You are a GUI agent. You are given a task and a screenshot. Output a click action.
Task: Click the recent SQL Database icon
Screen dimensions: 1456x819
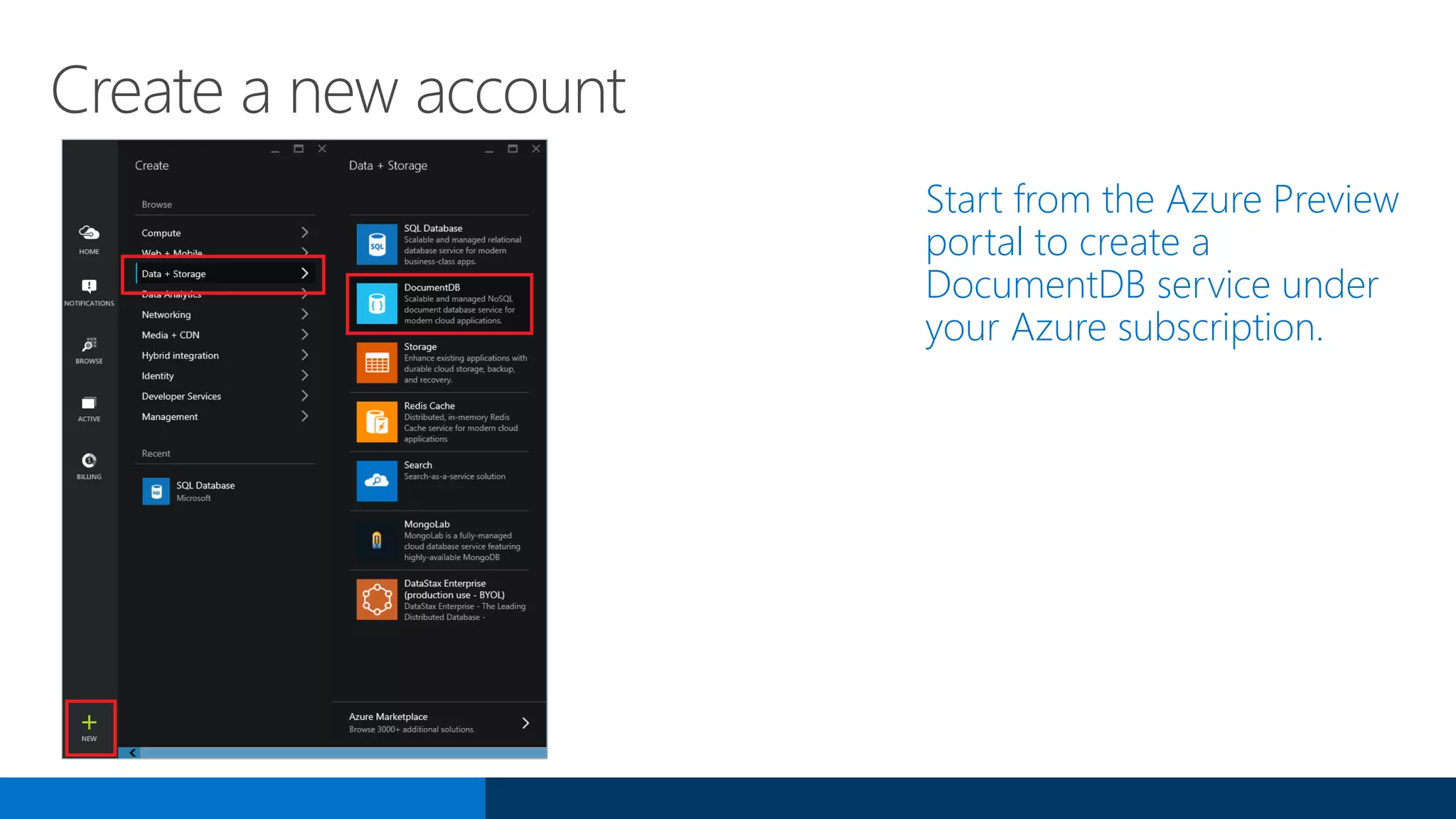tap(156, 491)
